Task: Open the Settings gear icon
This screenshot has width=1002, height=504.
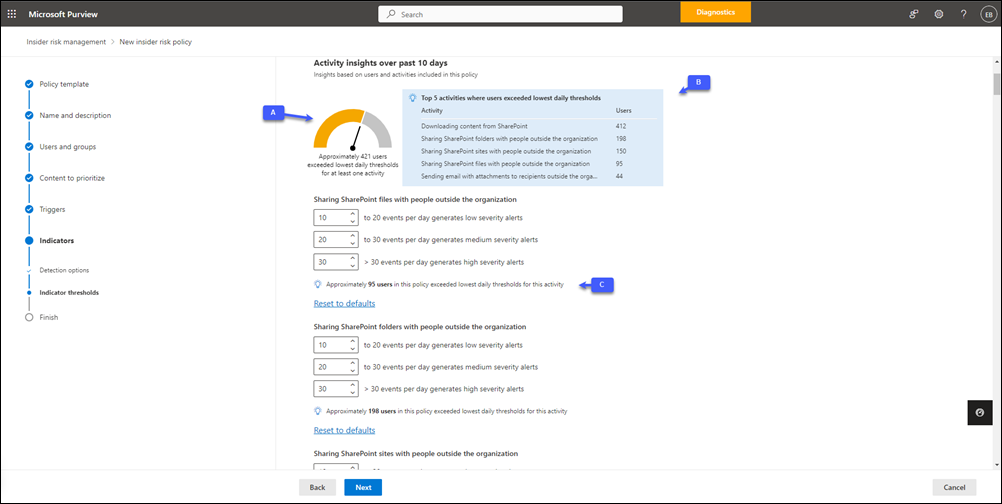Action: [939, 14]
